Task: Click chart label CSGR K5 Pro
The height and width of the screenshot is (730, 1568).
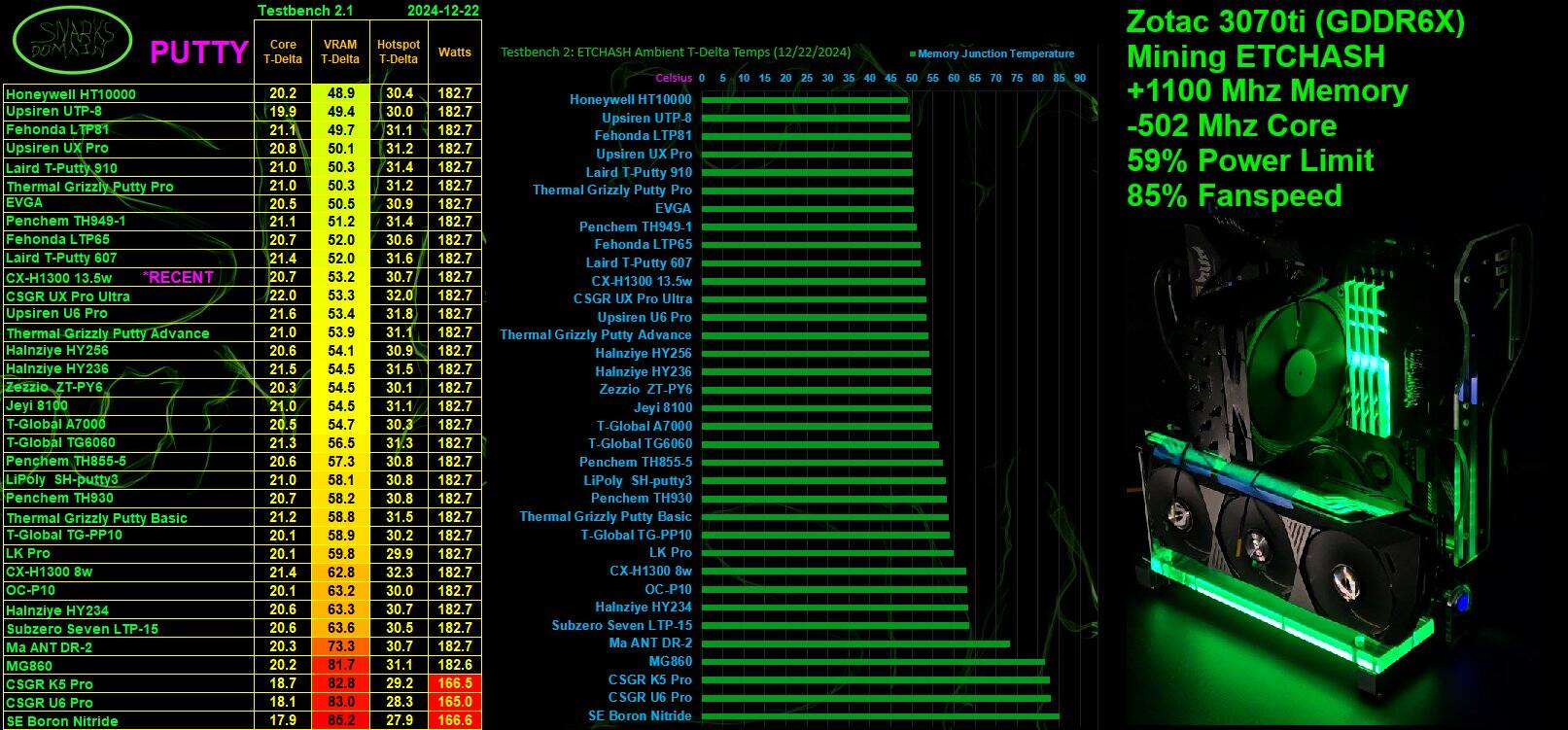Action: pos(650,679)
